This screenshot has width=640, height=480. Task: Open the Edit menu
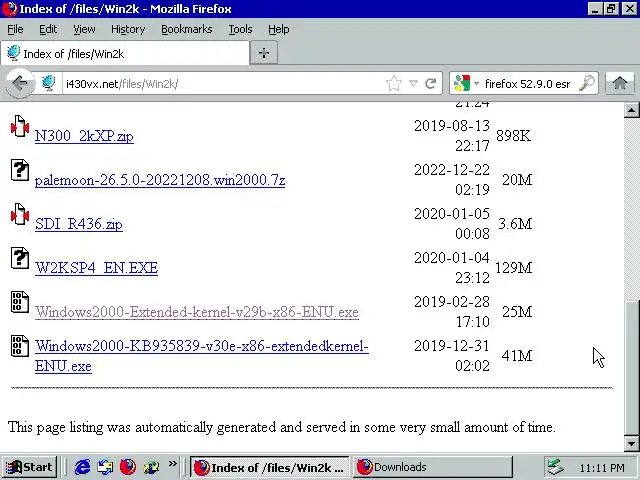point(48,29)
